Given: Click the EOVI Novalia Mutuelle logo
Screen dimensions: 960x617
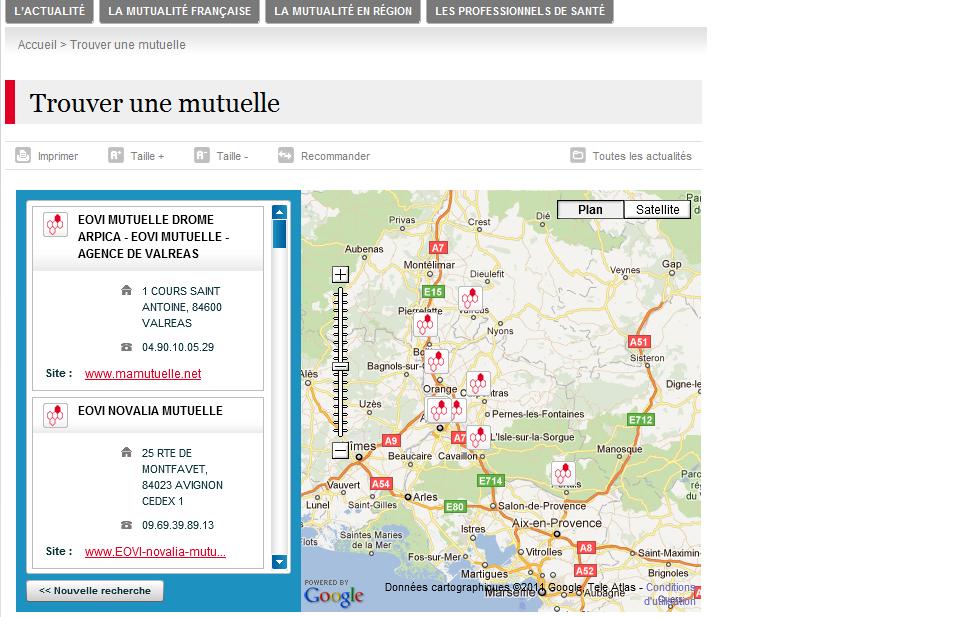Looking at the screenshot, I should point(55,416).
